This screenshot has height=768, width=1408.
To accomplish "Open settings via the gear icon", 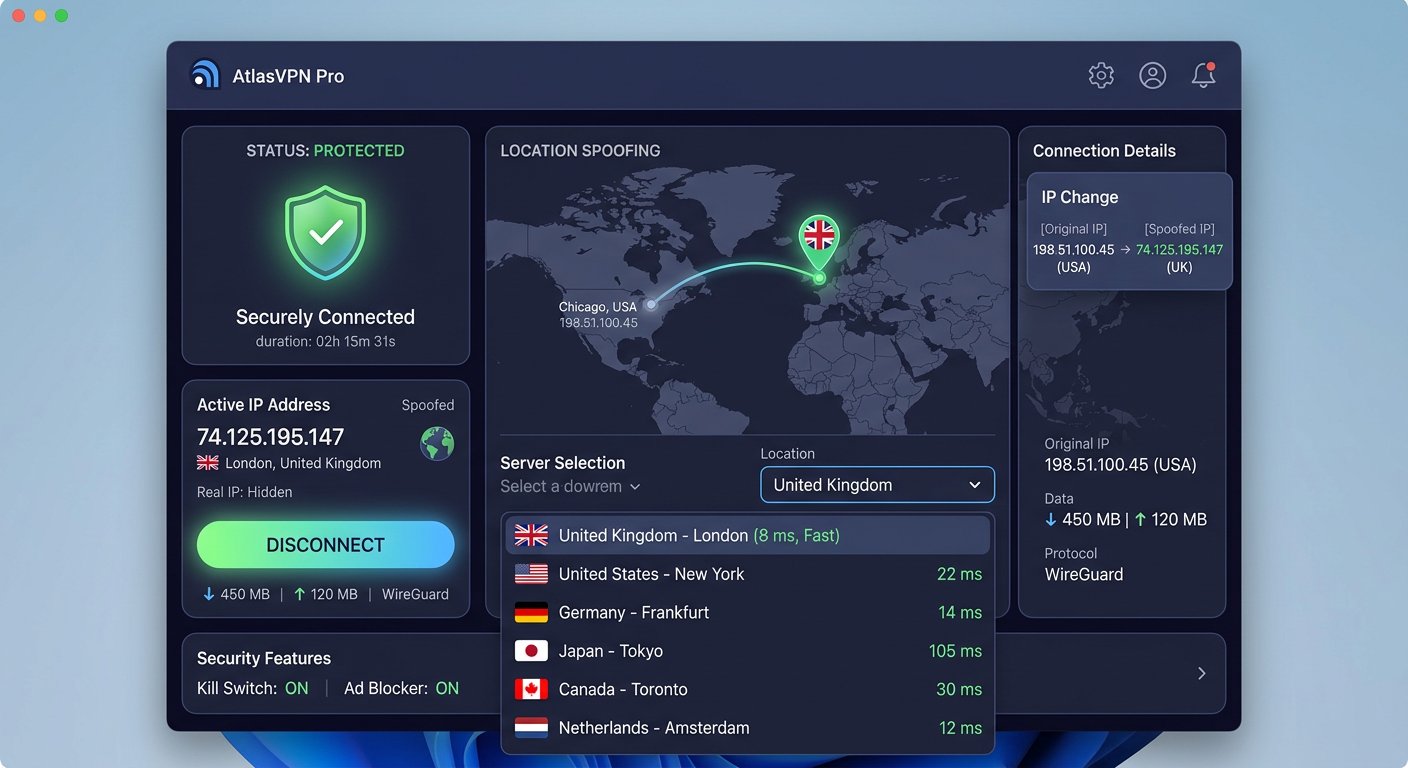I will click(x=1101, y=75).
